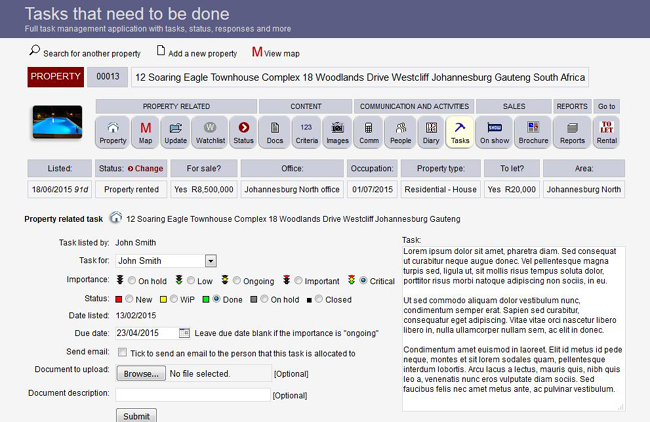Image resolution: width=650 pixels, height=422 pixels.
Task: Click the Change status link
Action: tap(149, 168)
